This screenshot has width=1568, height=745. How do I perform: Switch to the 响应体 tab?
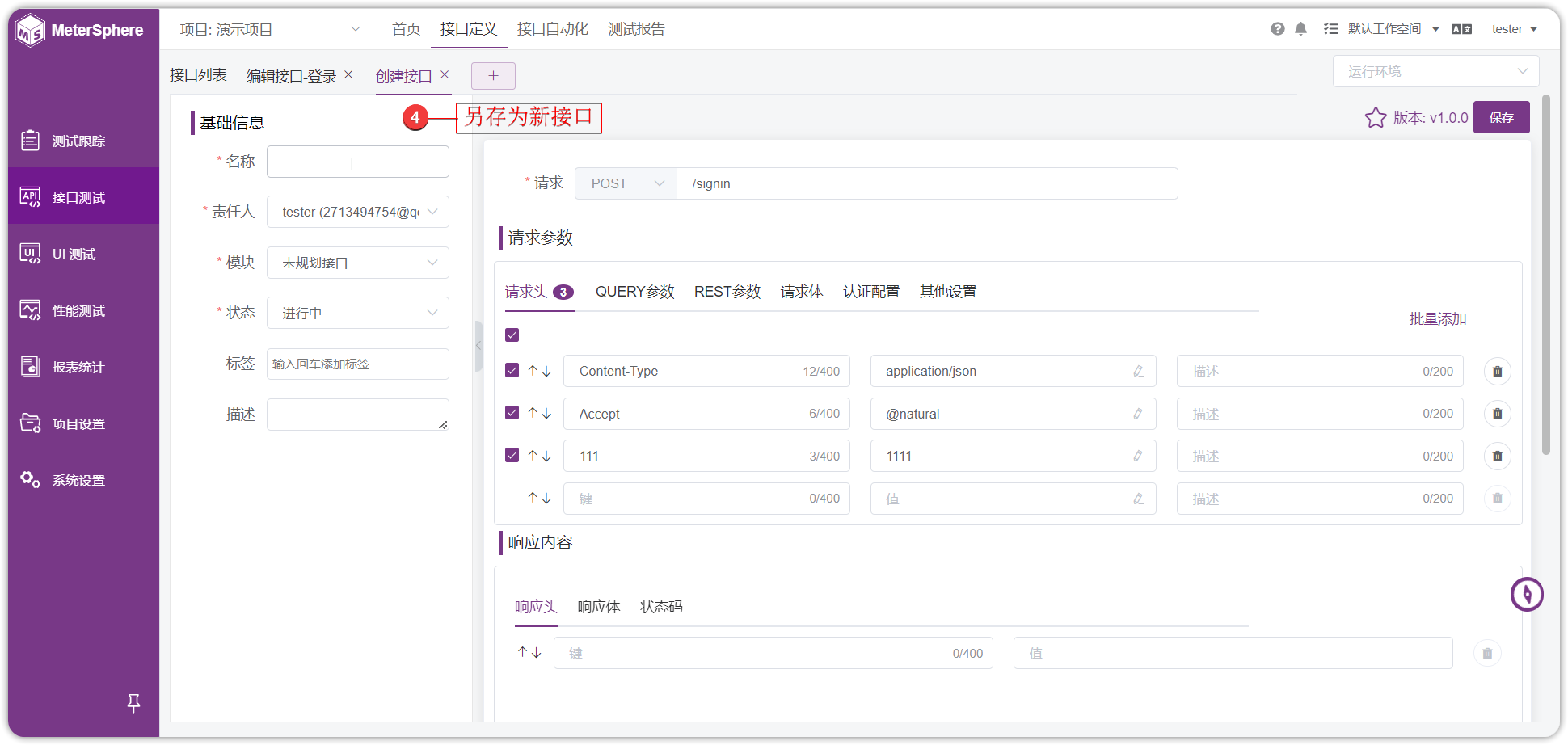point(598,607)
